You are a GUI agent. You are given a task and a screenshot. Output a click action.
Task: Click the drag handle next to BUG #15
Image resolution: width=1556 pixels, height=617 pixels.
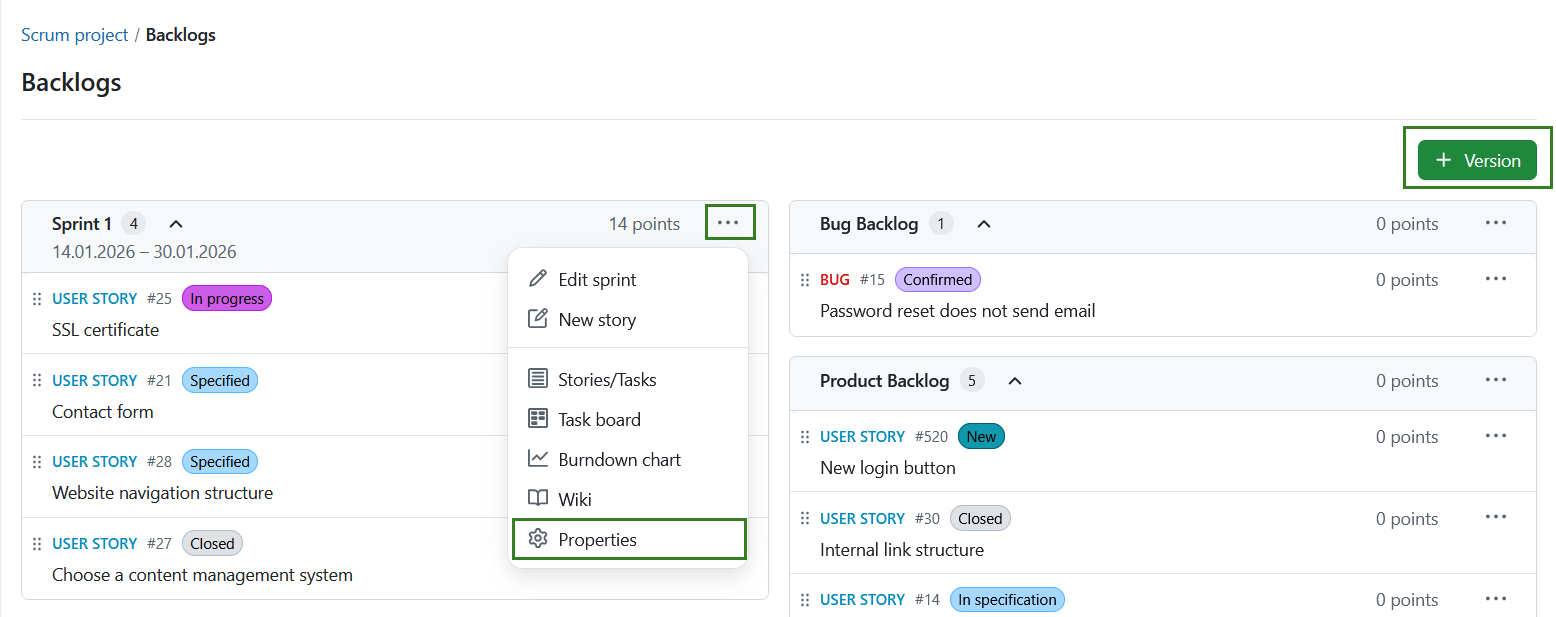tap(806, 279)
